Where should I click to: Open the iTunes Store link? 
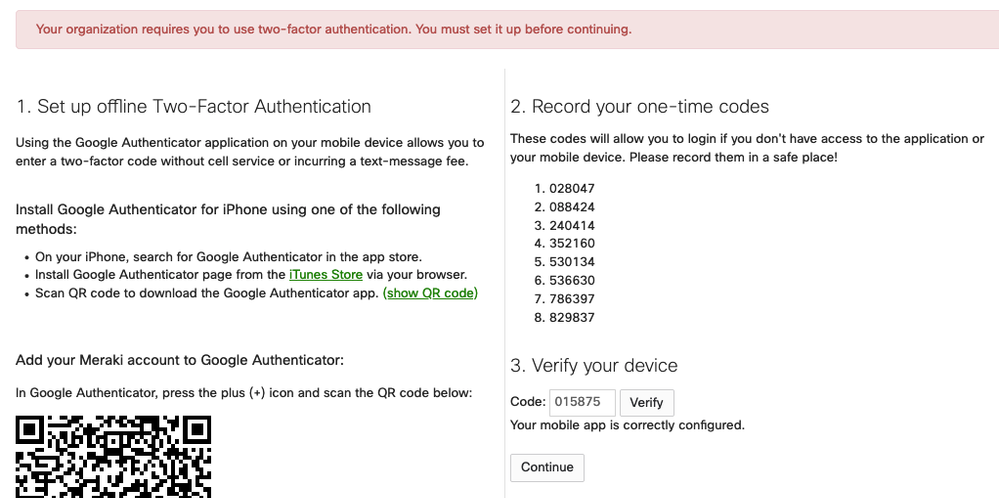326,274
